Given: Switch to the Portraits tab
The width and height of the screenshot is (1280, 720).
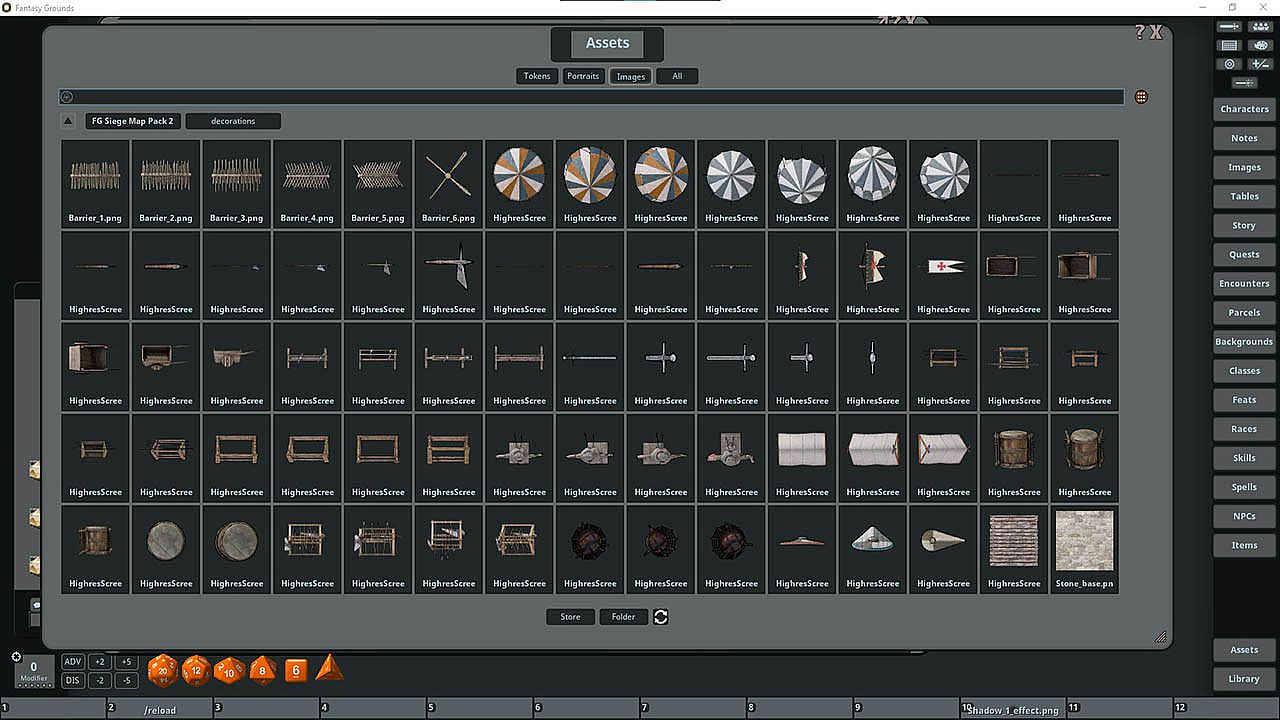Looking at the screenshot, I should pos(583,76).
